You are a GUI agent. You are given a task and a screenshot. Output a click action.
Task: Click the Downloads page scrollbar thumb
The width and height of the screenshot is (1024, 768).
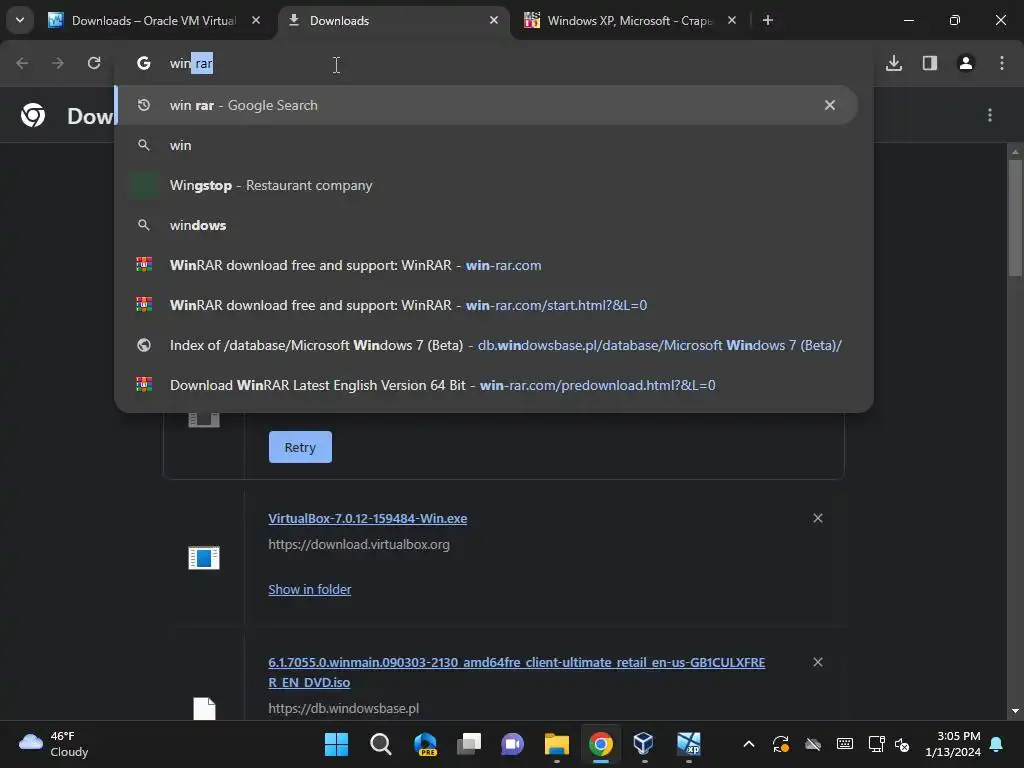point(1015,218)
